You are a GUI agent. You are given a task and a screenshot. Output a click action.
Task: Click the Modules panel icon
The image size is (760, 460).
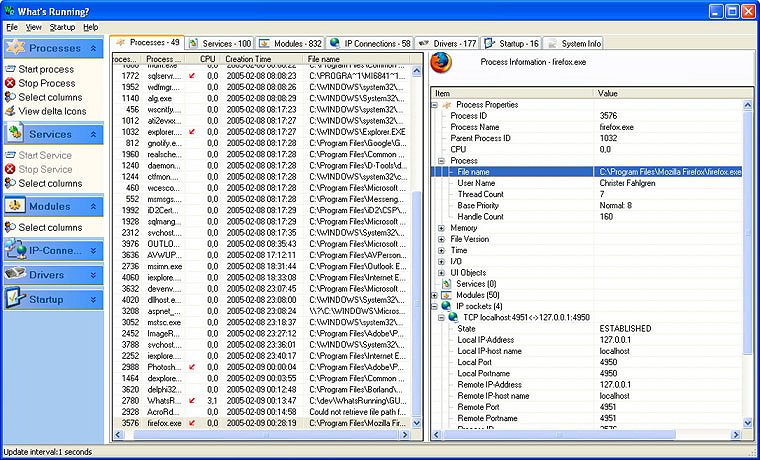tap(15, 206)
